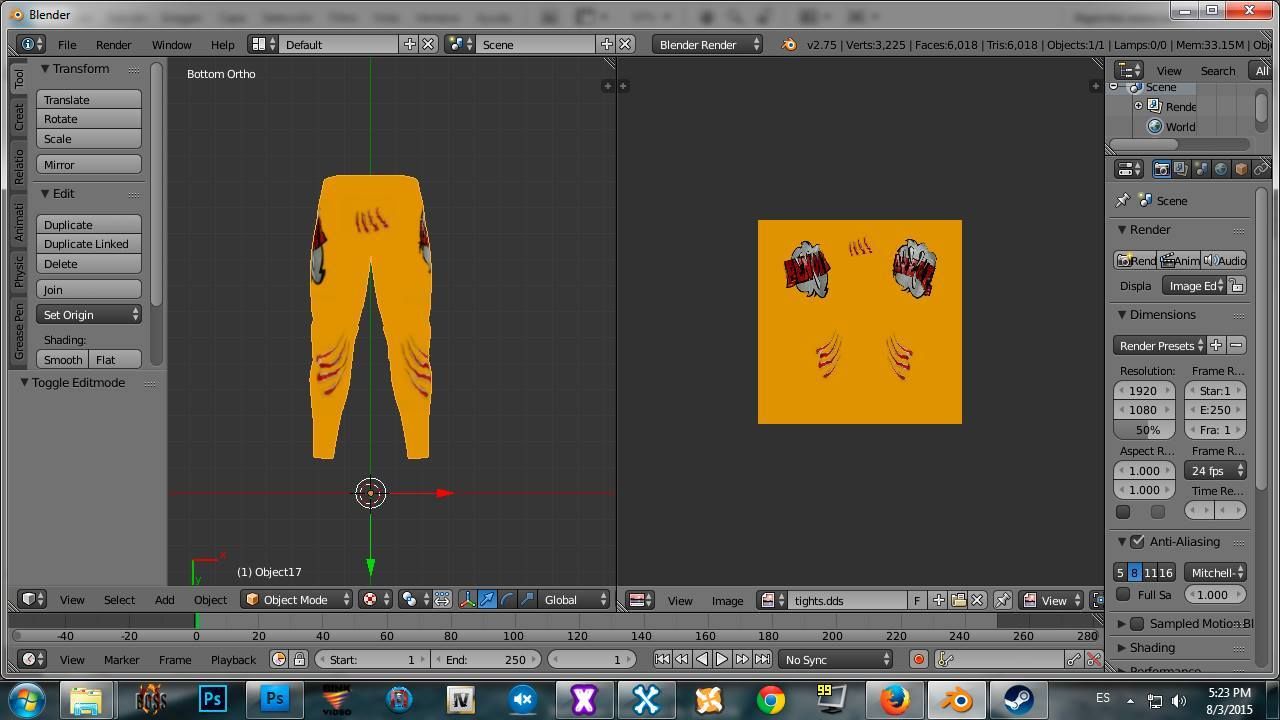Open the Scene properties tab
Screen dimensions: 1280x720
tap(1201, 169)
